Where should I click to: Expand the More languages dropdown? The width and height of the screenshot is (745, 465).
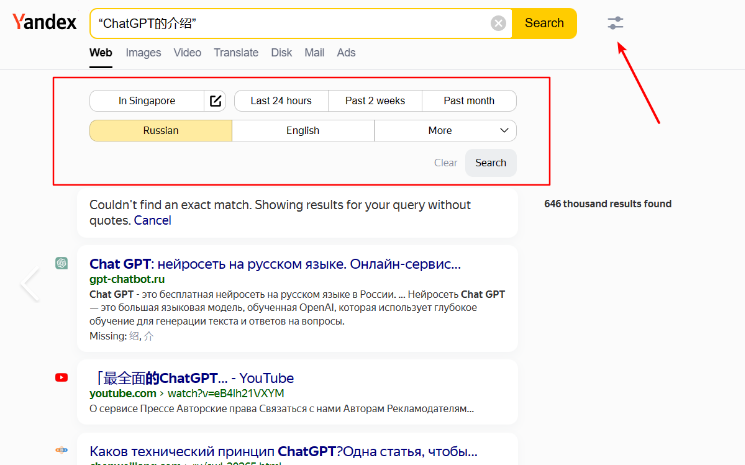(x=445, y=131)
